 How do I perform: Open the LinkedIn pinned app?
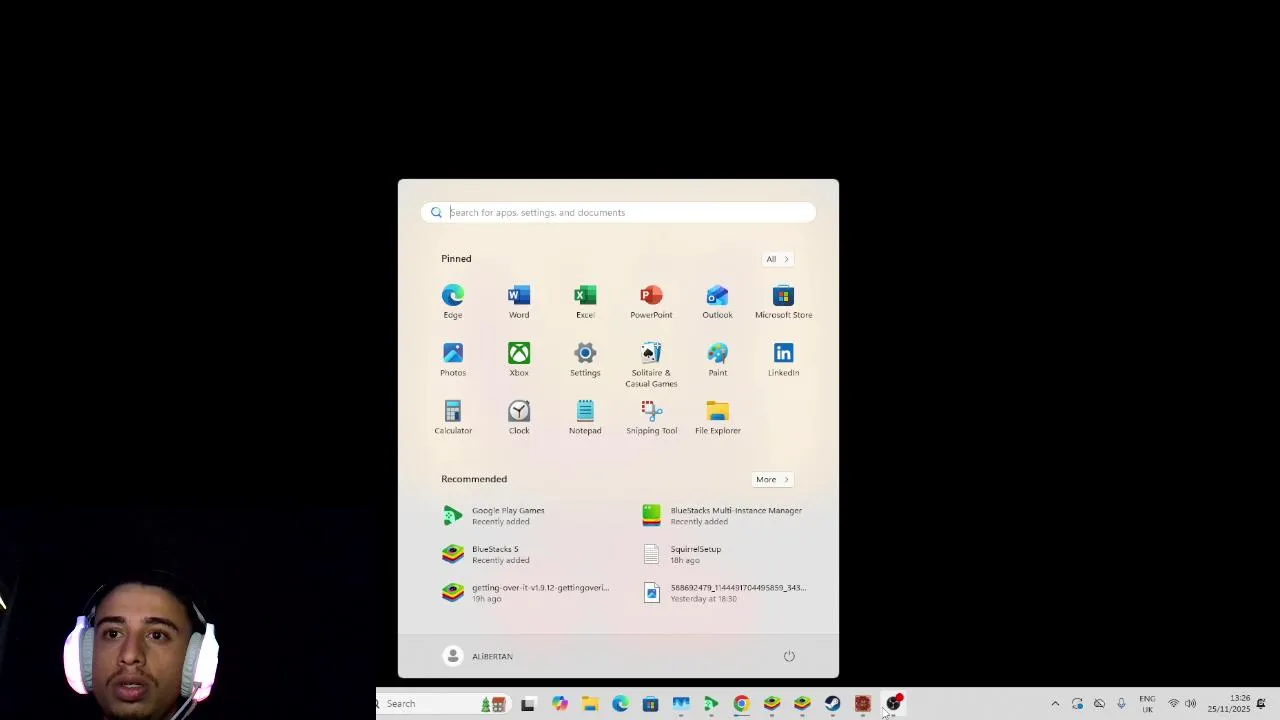784,360
